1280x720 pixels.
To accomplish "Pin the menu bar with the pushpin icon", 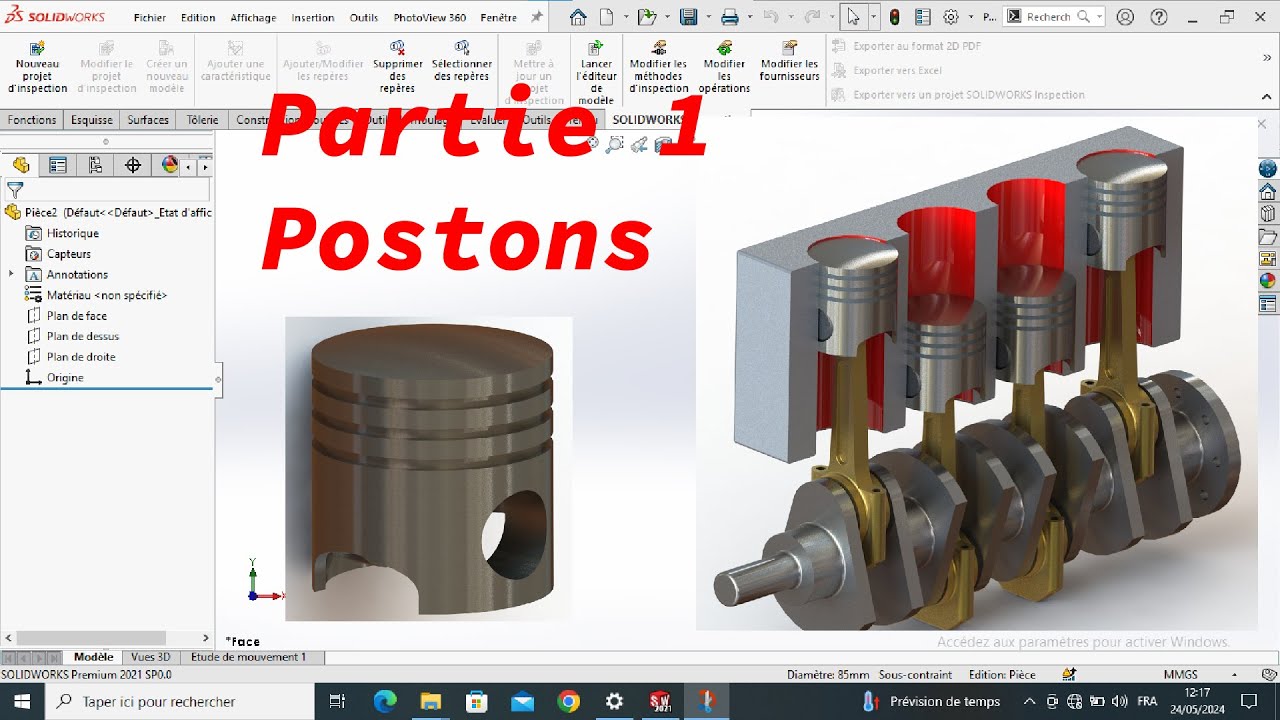I will 537,17.
